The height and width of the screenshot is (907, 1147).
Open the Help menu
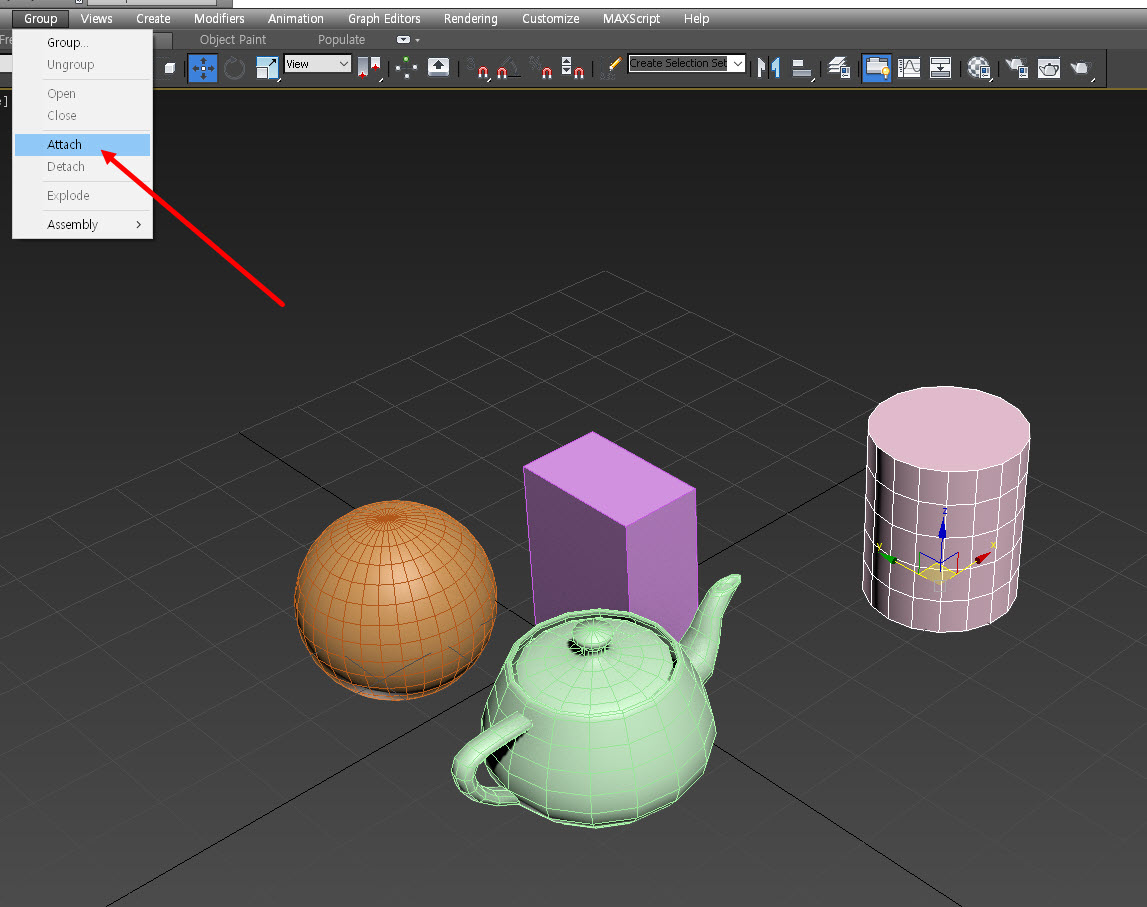coord(696,18)
